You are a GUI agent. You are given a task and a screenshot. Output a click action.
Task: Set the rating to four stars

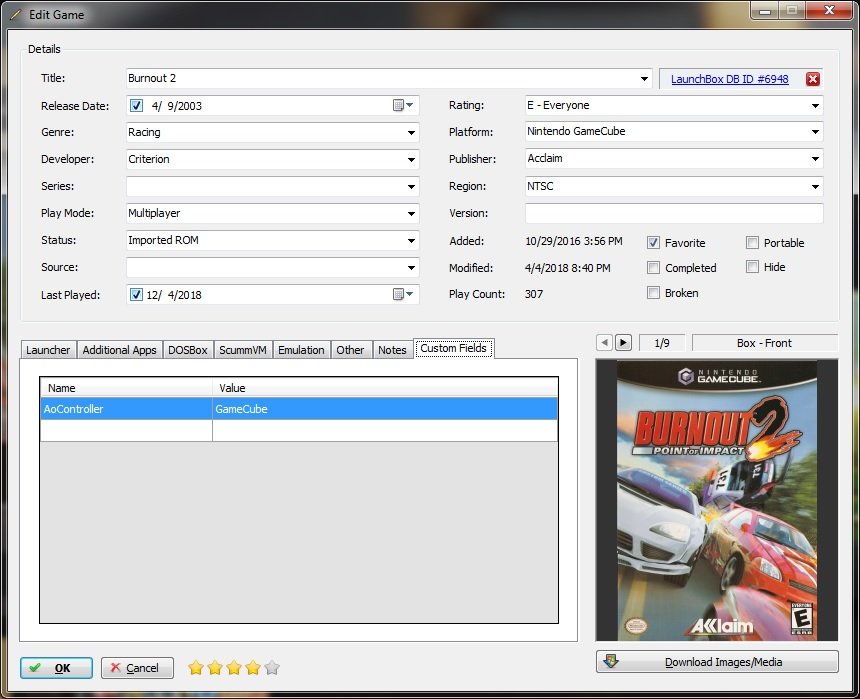point(253,668)
